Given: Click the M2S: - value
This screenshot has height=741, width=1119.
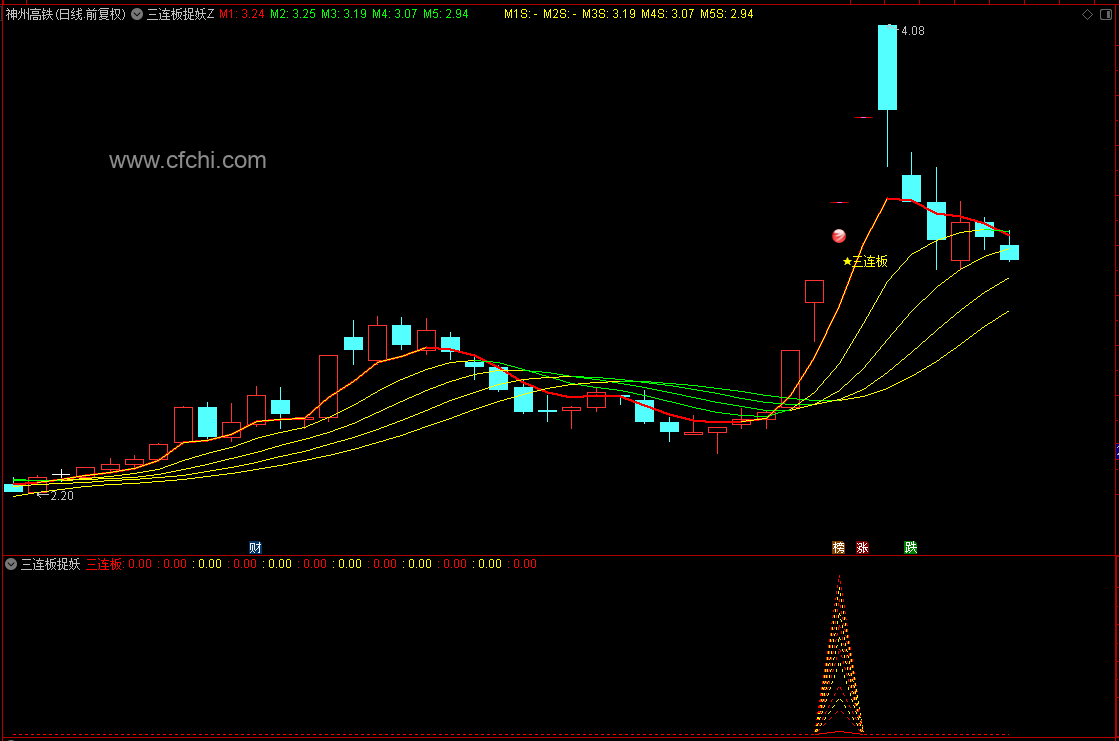Looking at the screenshot, I should [x=560, y=14].
